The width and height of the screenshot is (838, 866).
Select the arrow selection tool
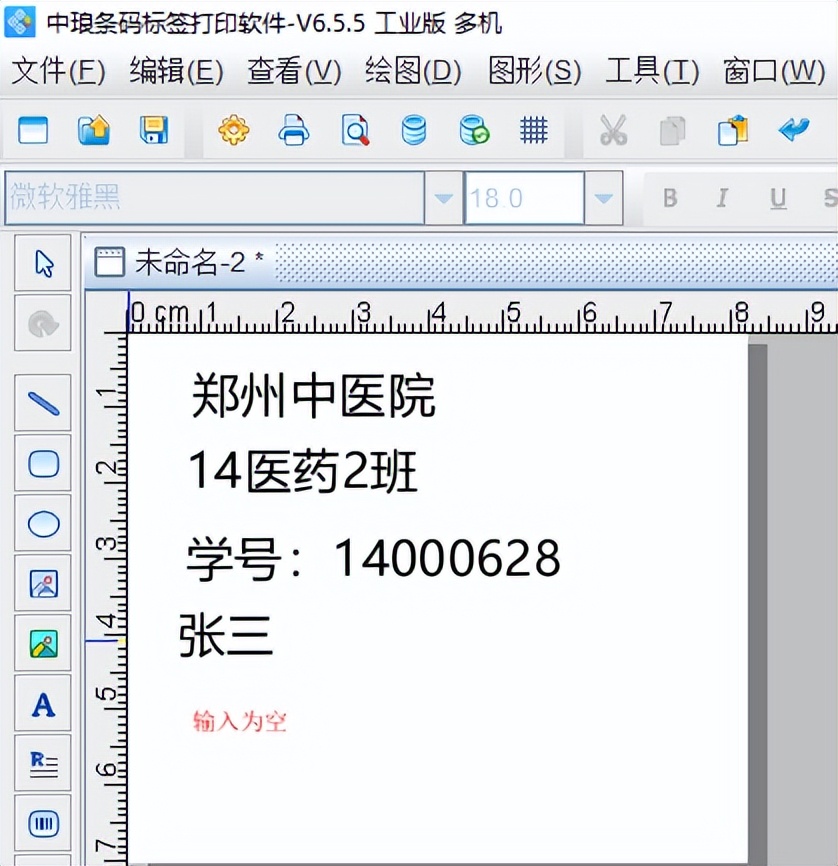pyautogui.click(x=42, y=262)
